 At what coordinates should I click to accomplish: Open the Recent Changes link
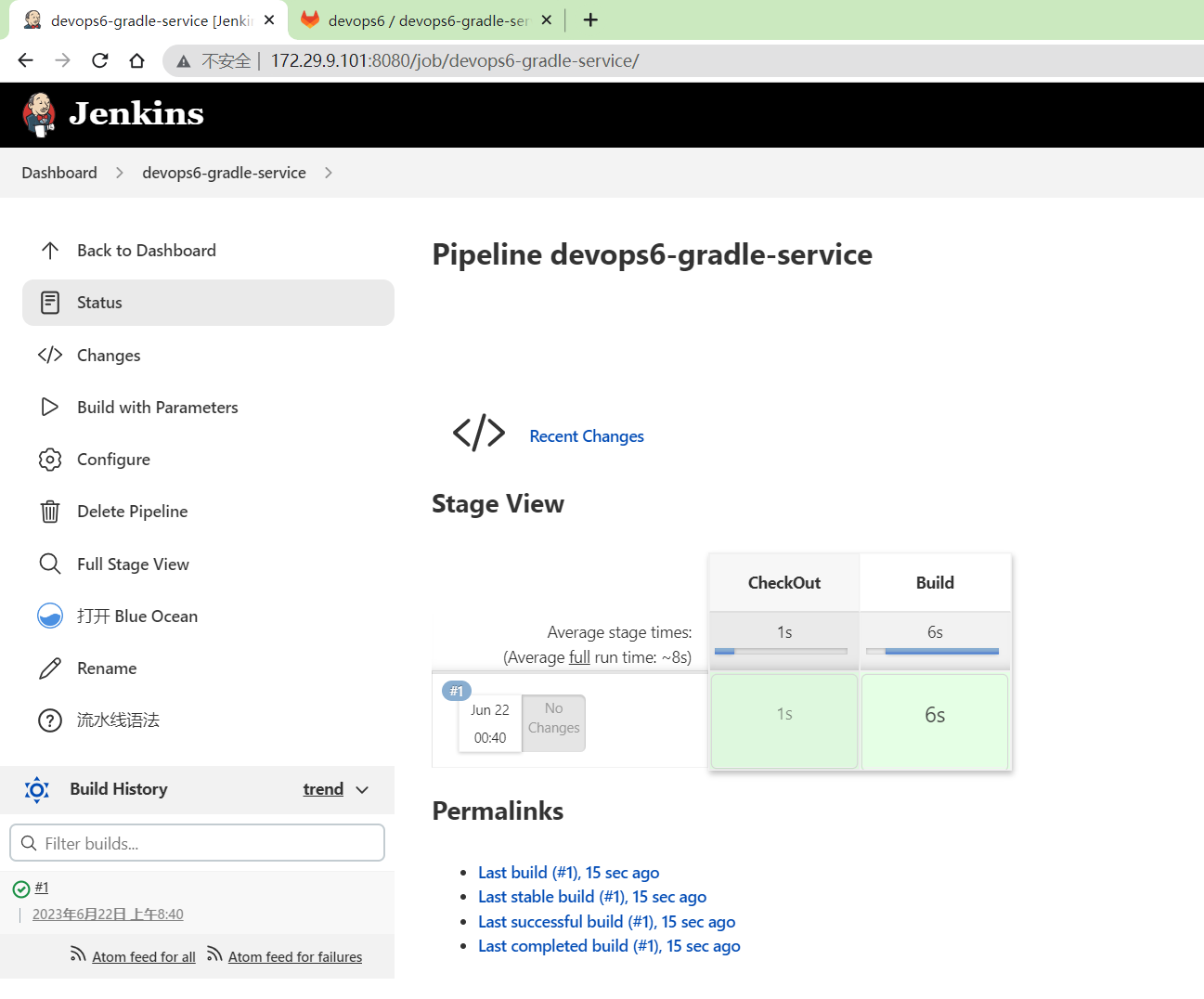point(587,436)
